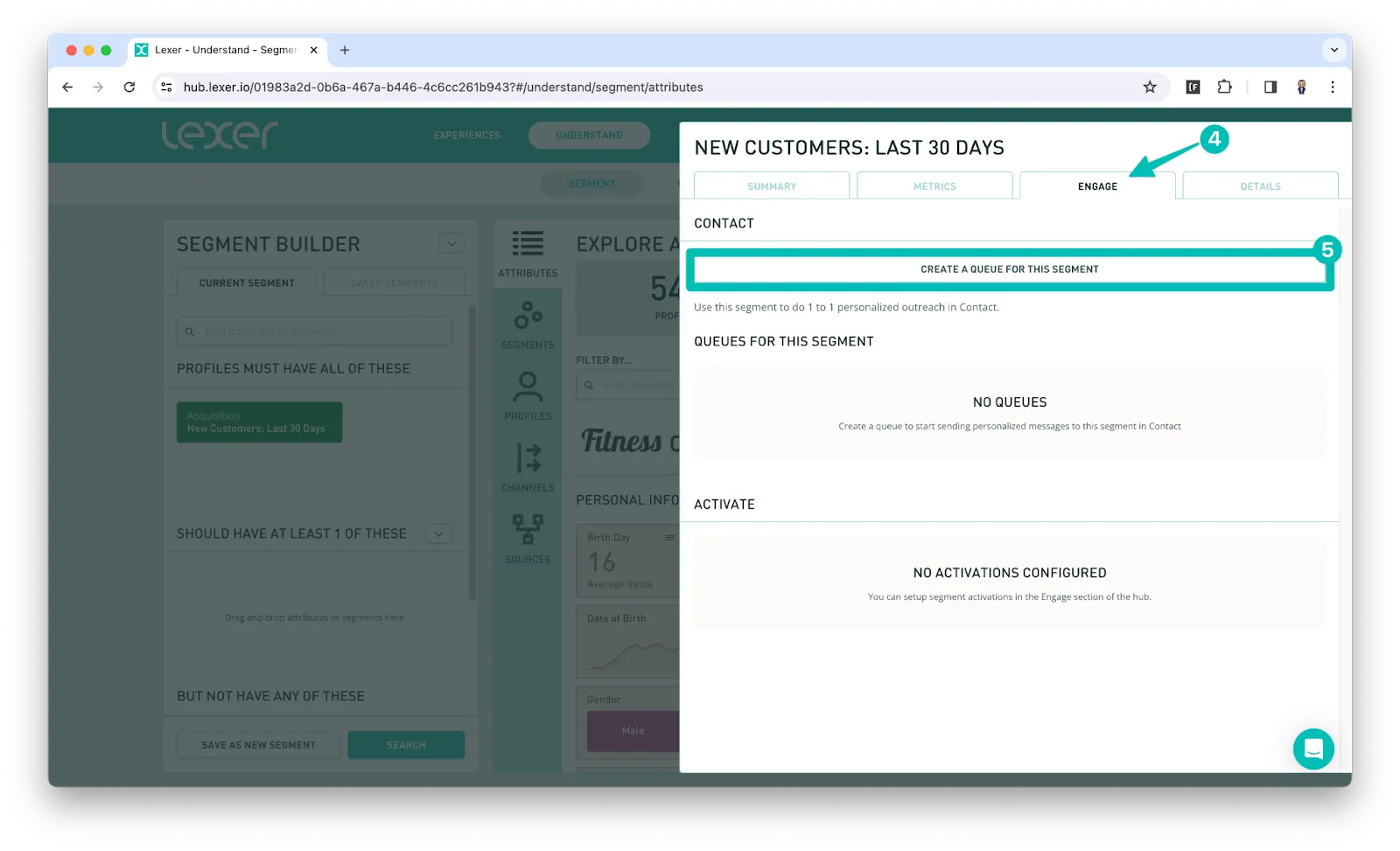Create a queue for this segment

coord(1009,269)
